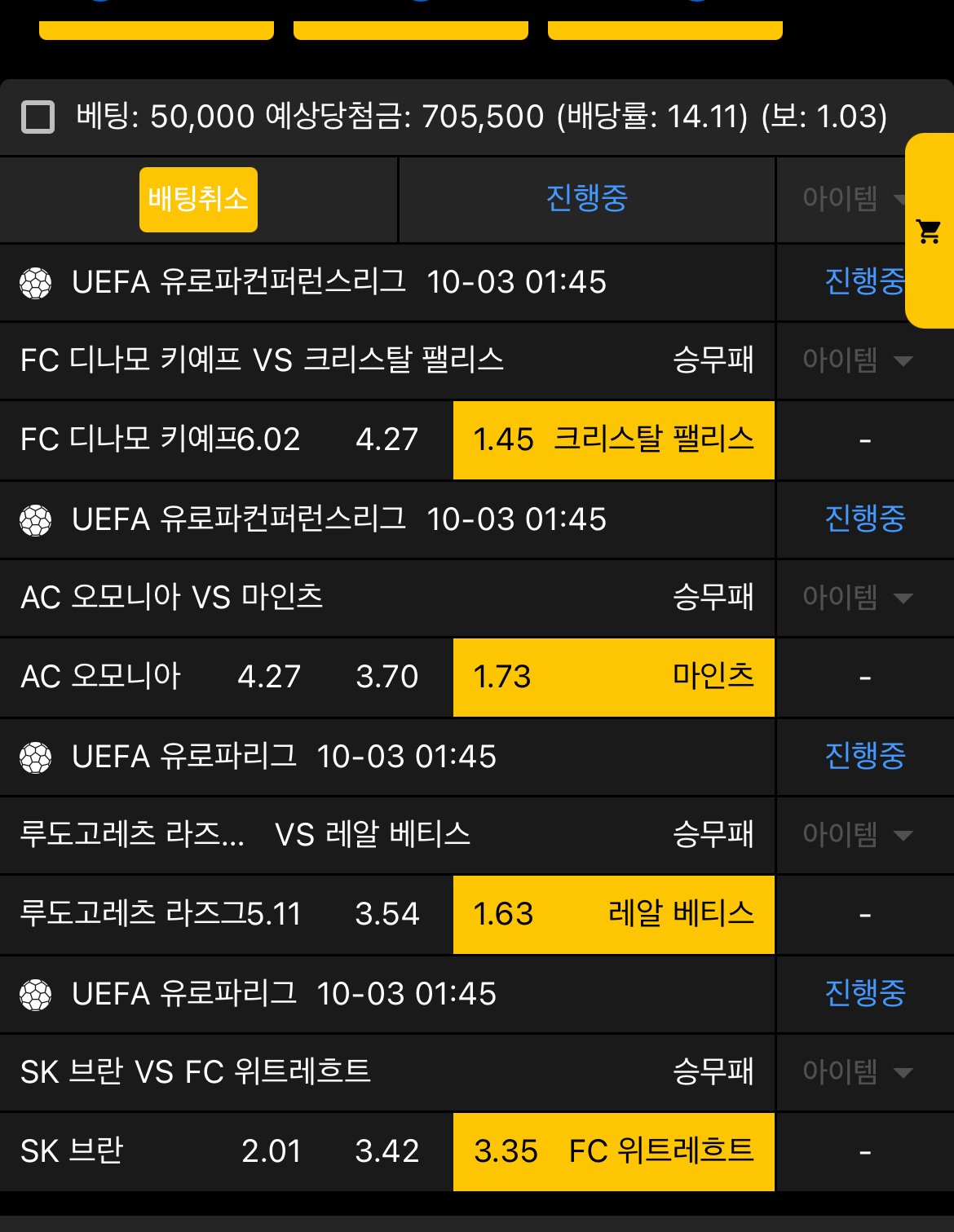This screenshot has width=954, height=1232.
Task: Tick the bet slip checkbox beside 베팅: 50,000
Action: click(38, 117)
